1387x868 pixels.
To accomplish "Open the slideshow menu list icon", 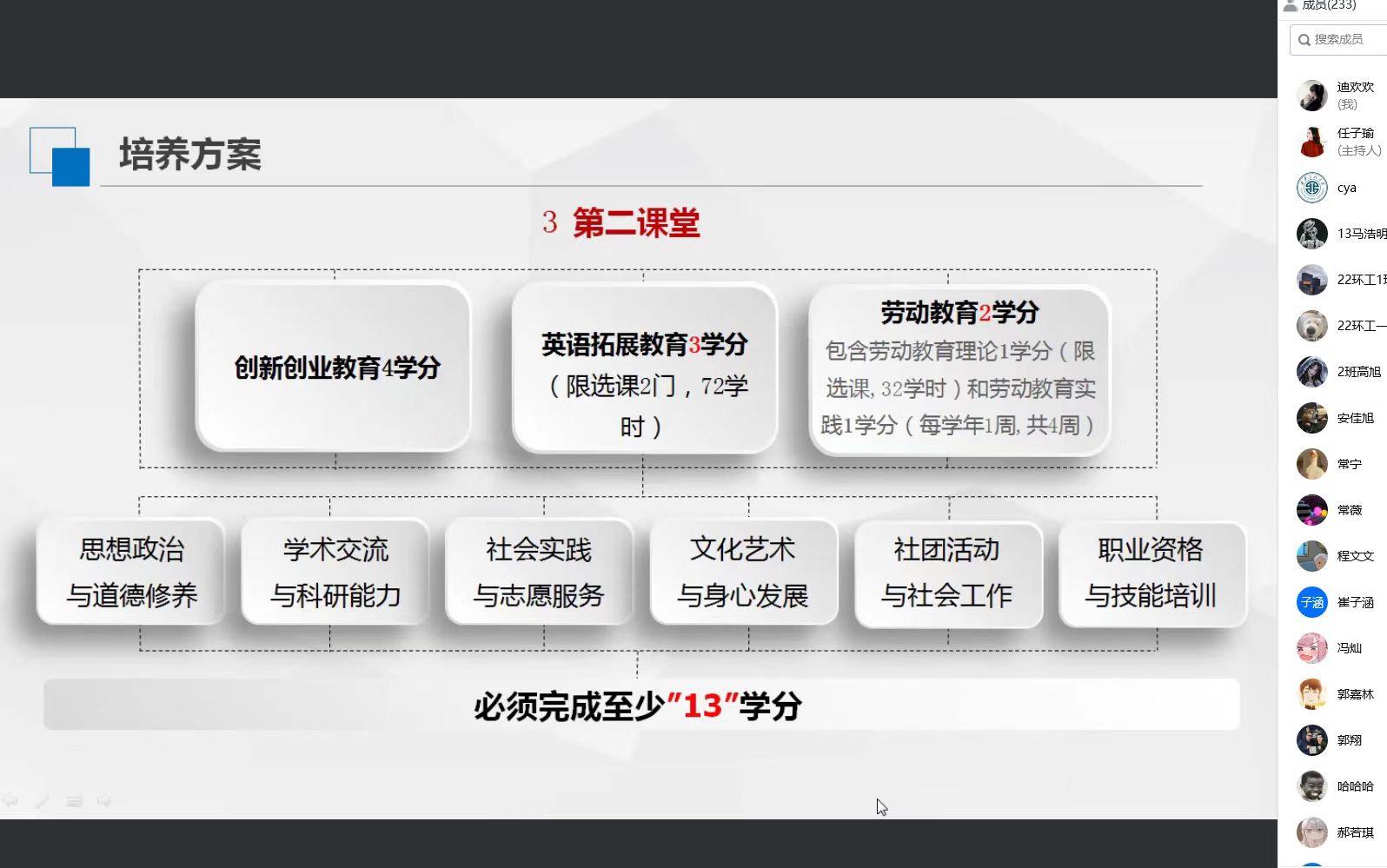I will (74, 801).
